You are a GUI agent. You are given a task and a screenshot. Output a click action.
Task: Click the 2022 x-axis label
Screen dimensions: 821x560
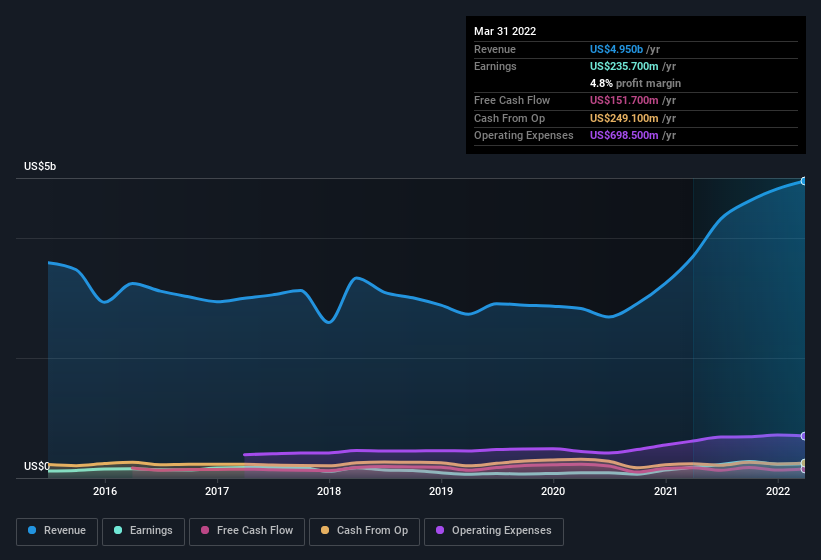click(778, 491)
